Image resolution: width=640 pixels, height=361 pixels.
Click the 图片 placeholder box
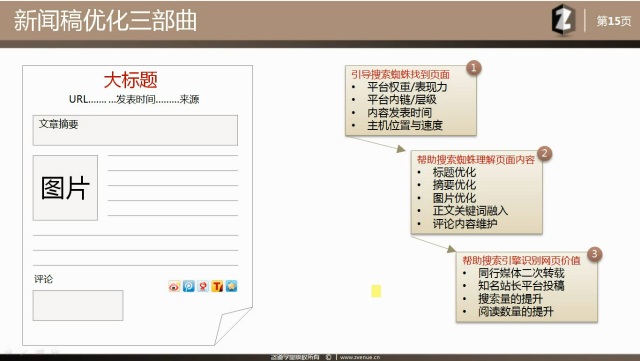point(65,188)
